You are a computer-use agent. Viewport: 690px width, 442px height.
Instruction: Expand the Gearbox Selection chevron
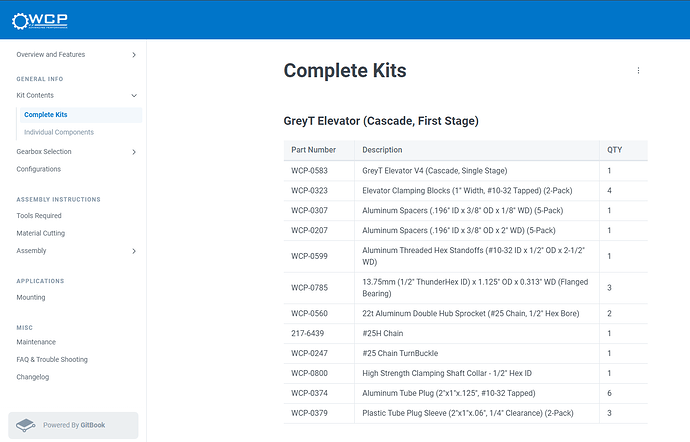click(134, 152)
